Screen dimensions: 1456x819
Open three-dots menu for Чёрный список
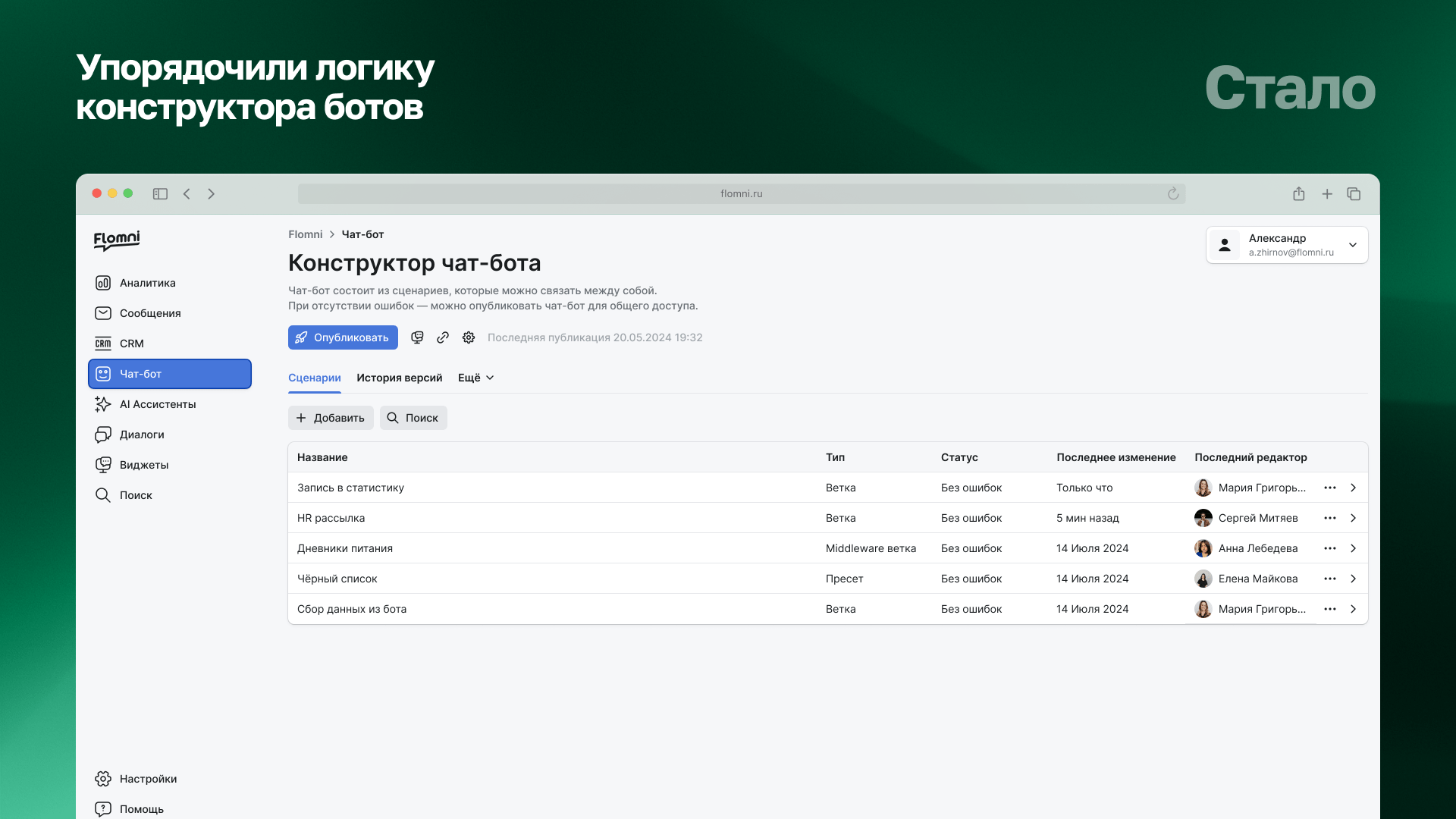pyautogui.click(x=1329, y=579)
